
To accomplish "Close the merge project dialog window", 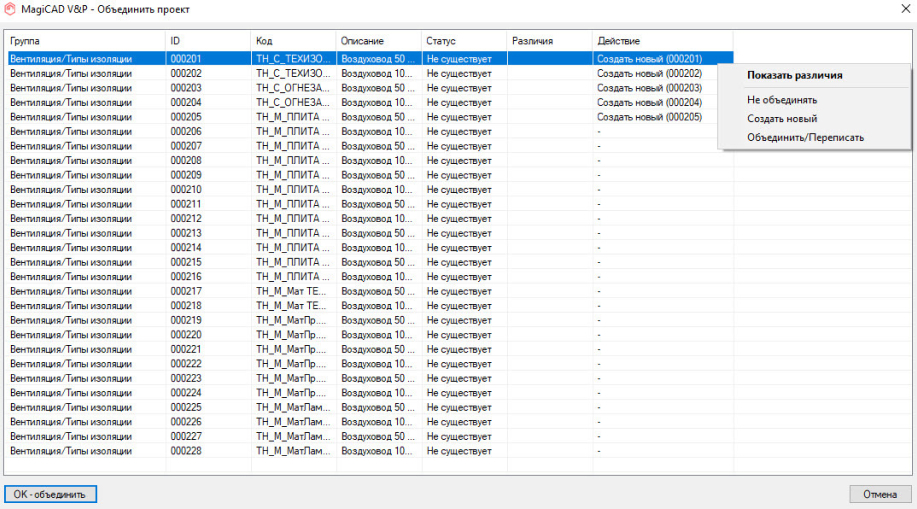I will [903, 9].
